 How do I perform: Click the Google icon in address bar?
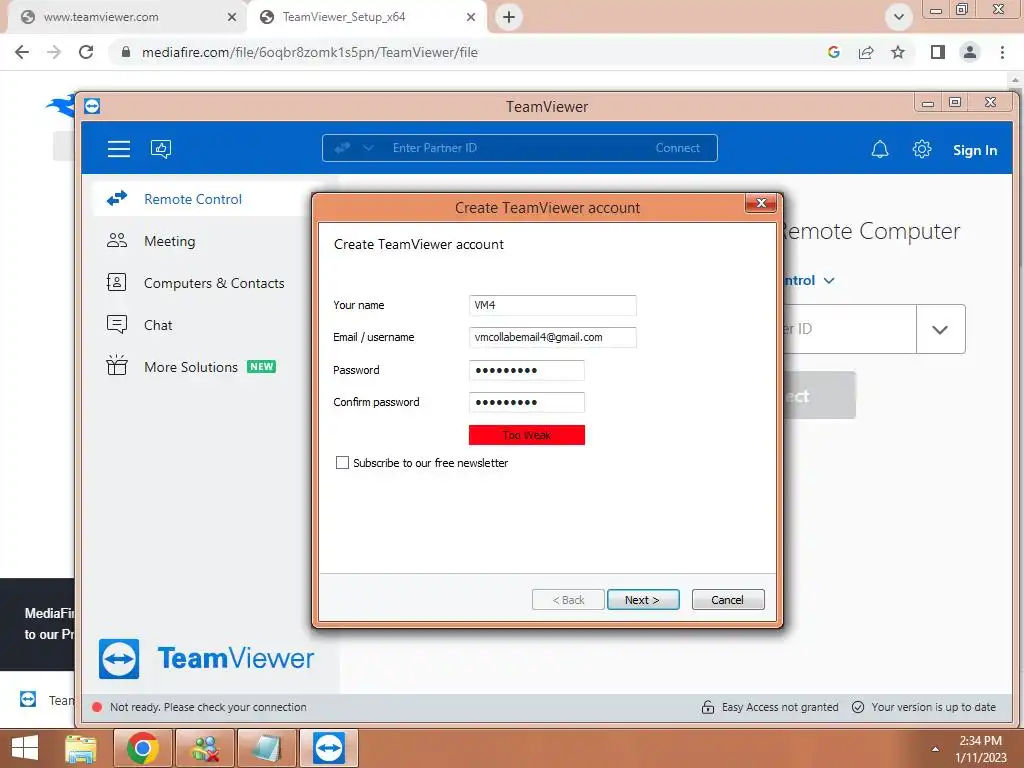tap(833, 52)
